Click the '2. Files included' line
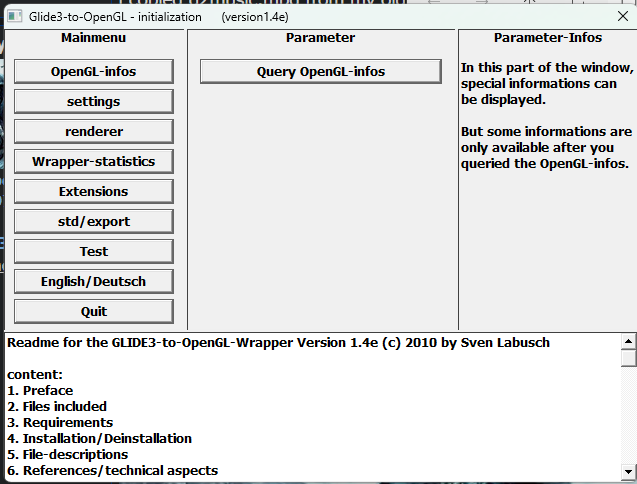This screenshot has height=484, width=637. pyautogui.click(x=57, y=406)
